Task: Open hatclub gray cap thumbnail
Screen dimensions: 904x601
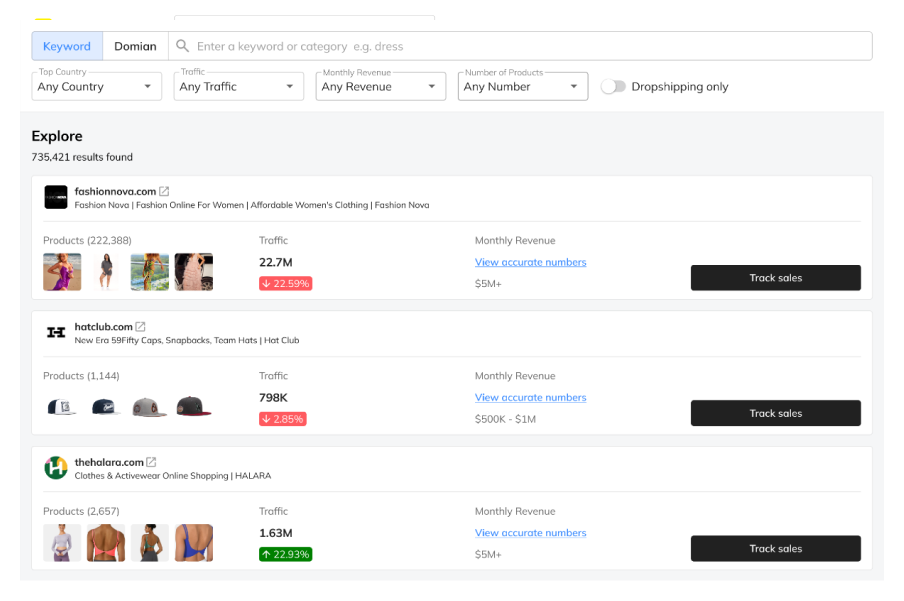Action: (x=150, y=407)
